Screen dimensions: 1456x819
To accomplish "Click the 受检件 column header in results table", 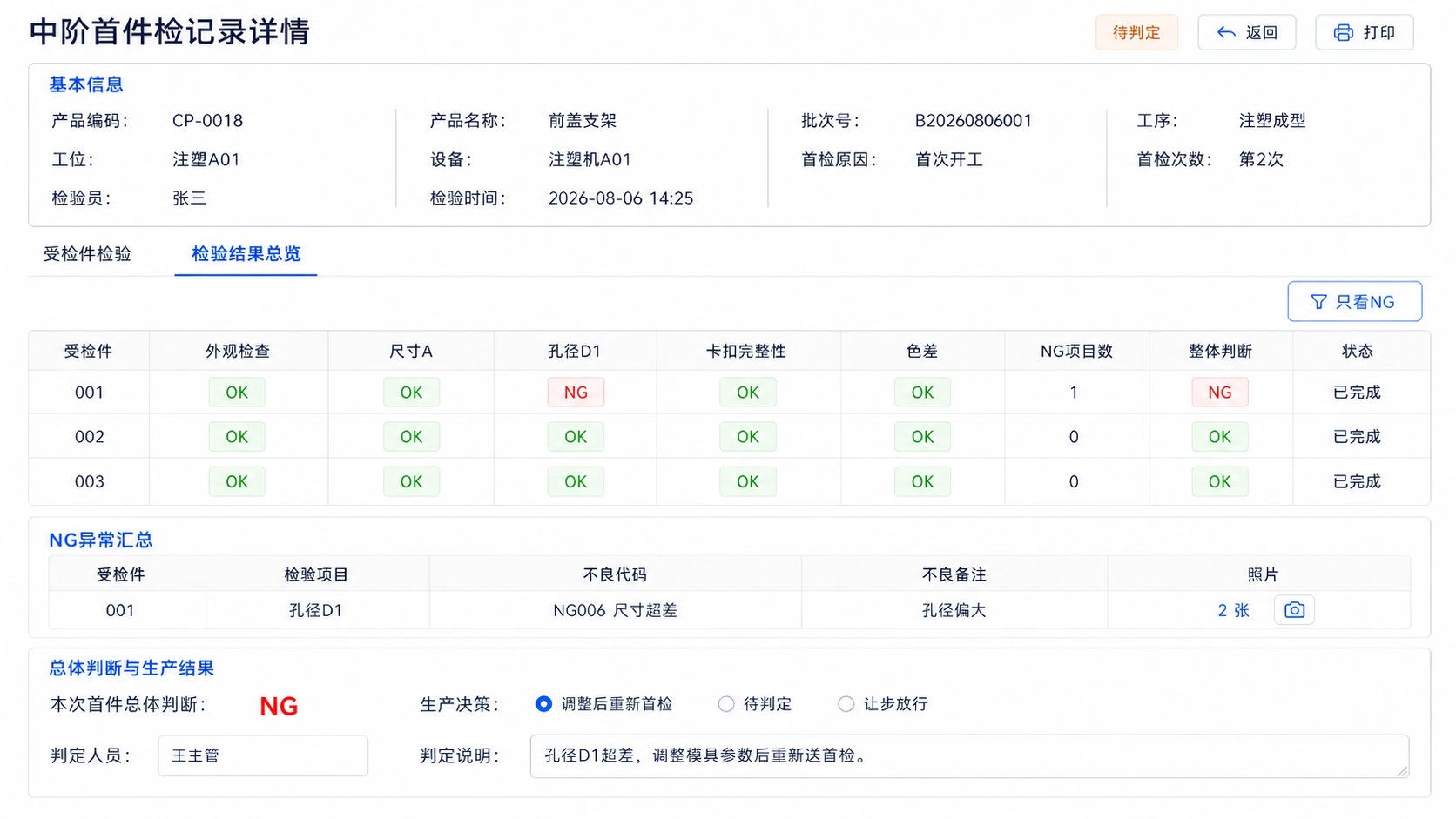I will point(88,352).
